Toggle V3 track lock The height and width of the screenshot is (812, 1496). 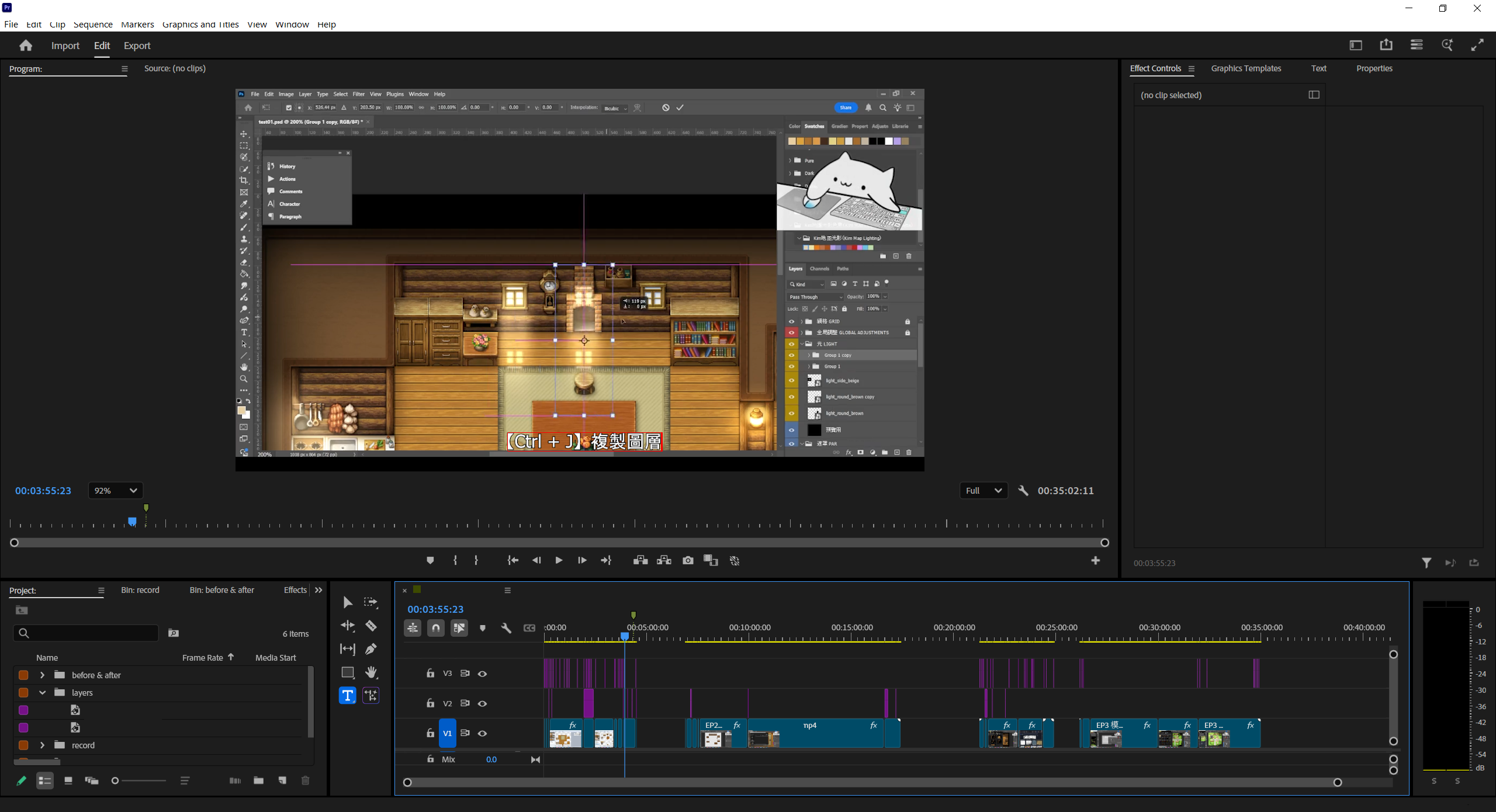click(431, 673)
